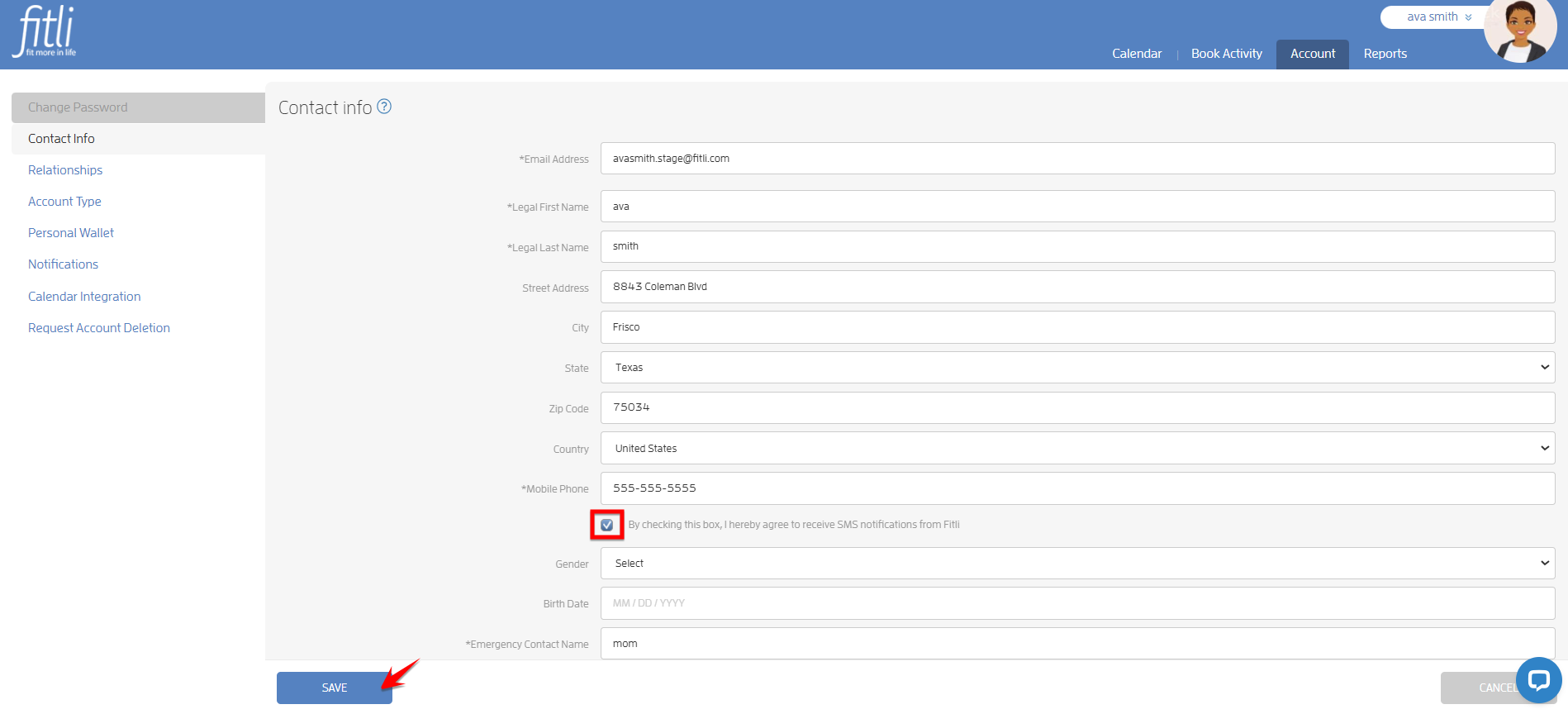Open Calendar Integration link
Image resolution: width=1568 pixels, height=714 pixels.
[84, 297]
